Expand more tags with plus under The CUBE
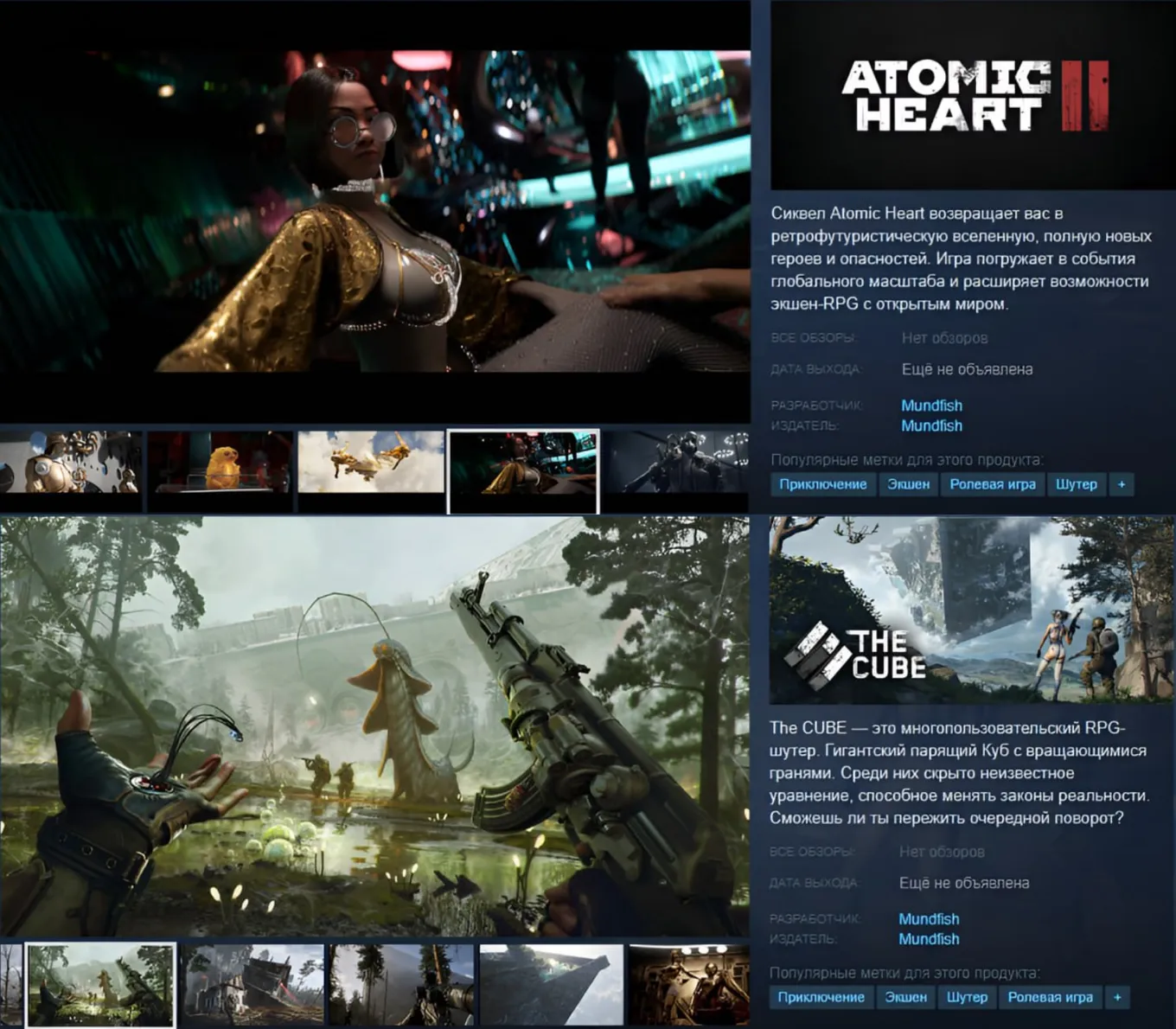This screenshot has width=1176, height=1029. point(1117,997)
